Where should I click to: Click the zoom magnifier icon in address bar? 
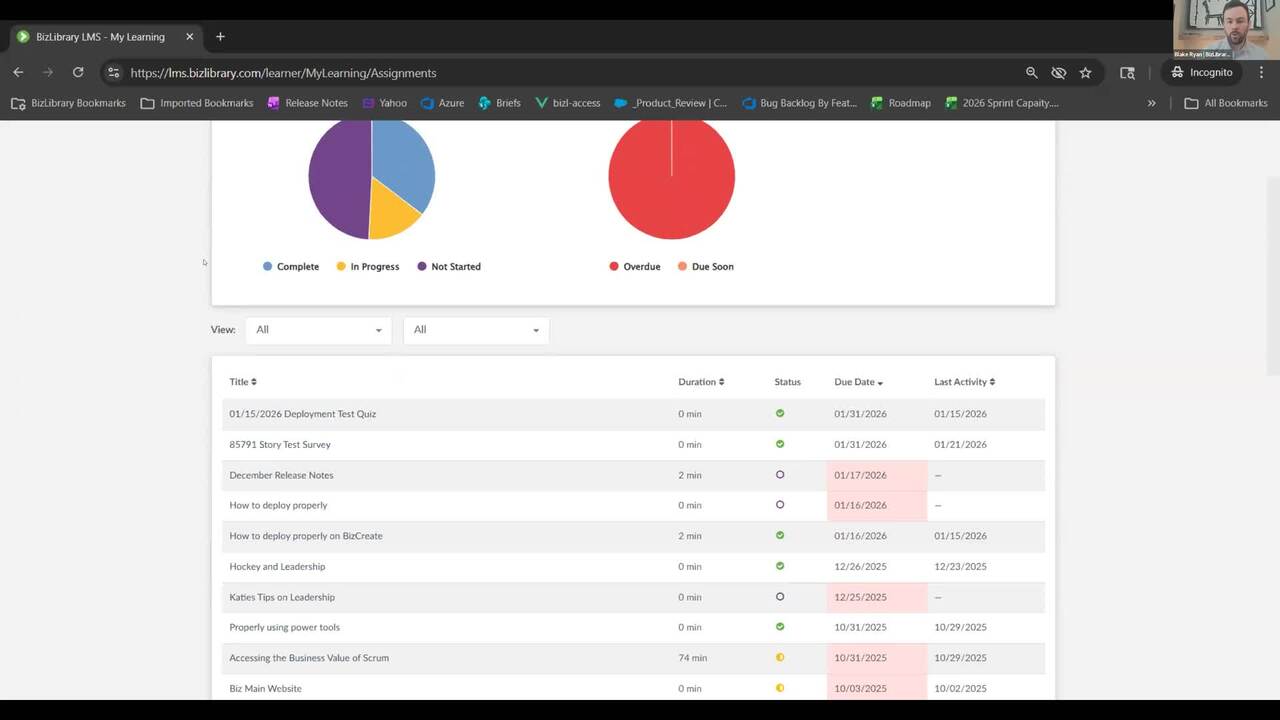coord(1031,72)
